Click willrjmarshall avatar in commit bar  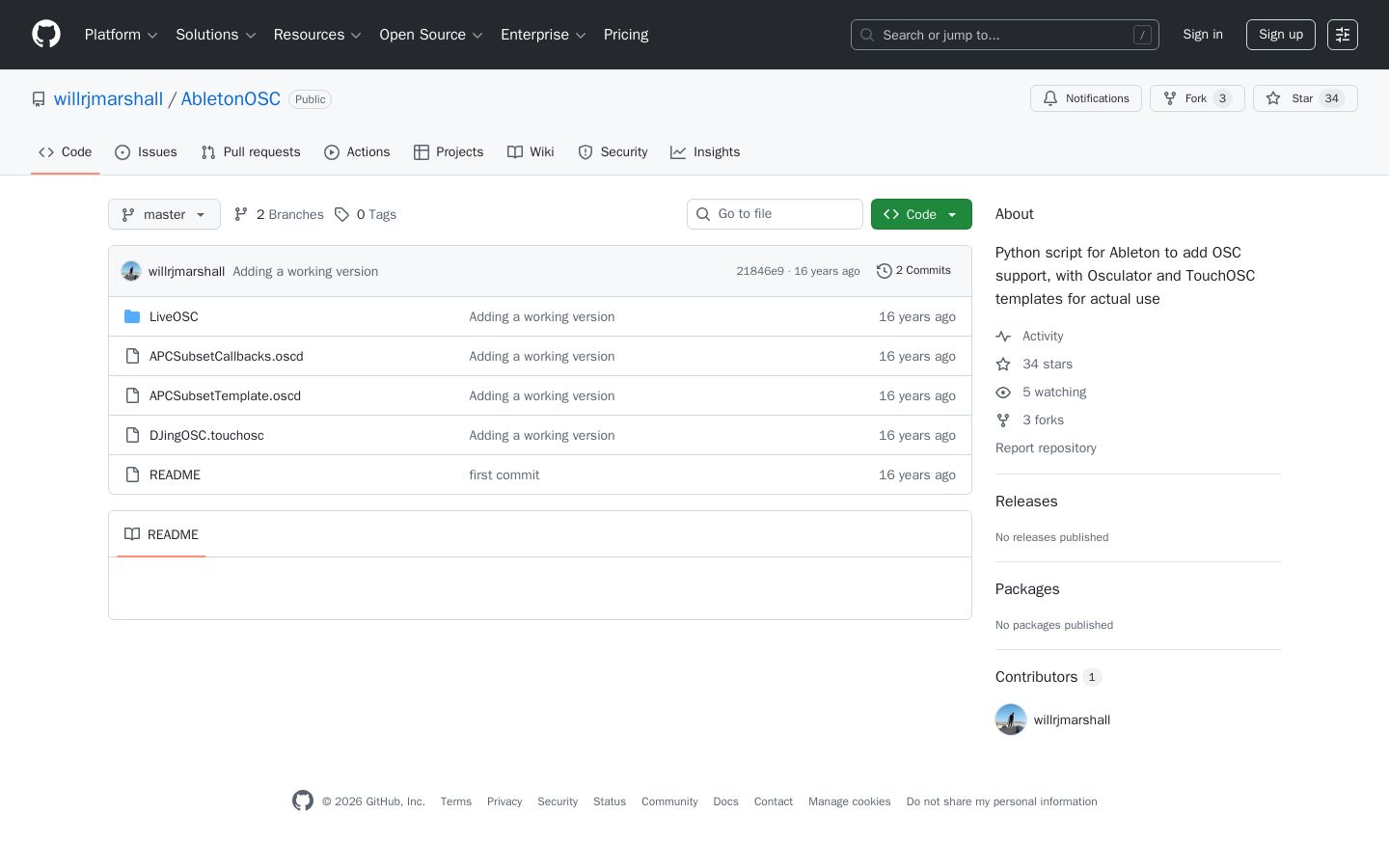(x=131, y=271)
